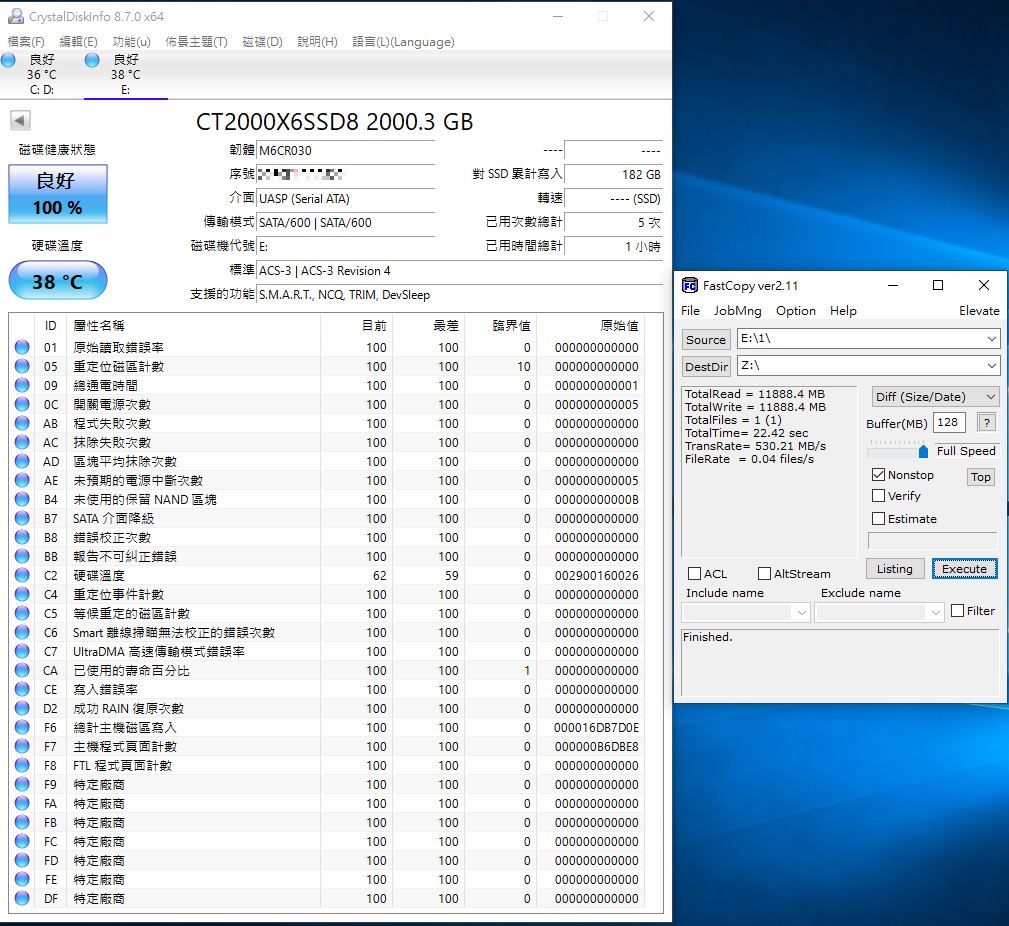
Task: Click status orb for attribute F8 row
Action: 22,765
